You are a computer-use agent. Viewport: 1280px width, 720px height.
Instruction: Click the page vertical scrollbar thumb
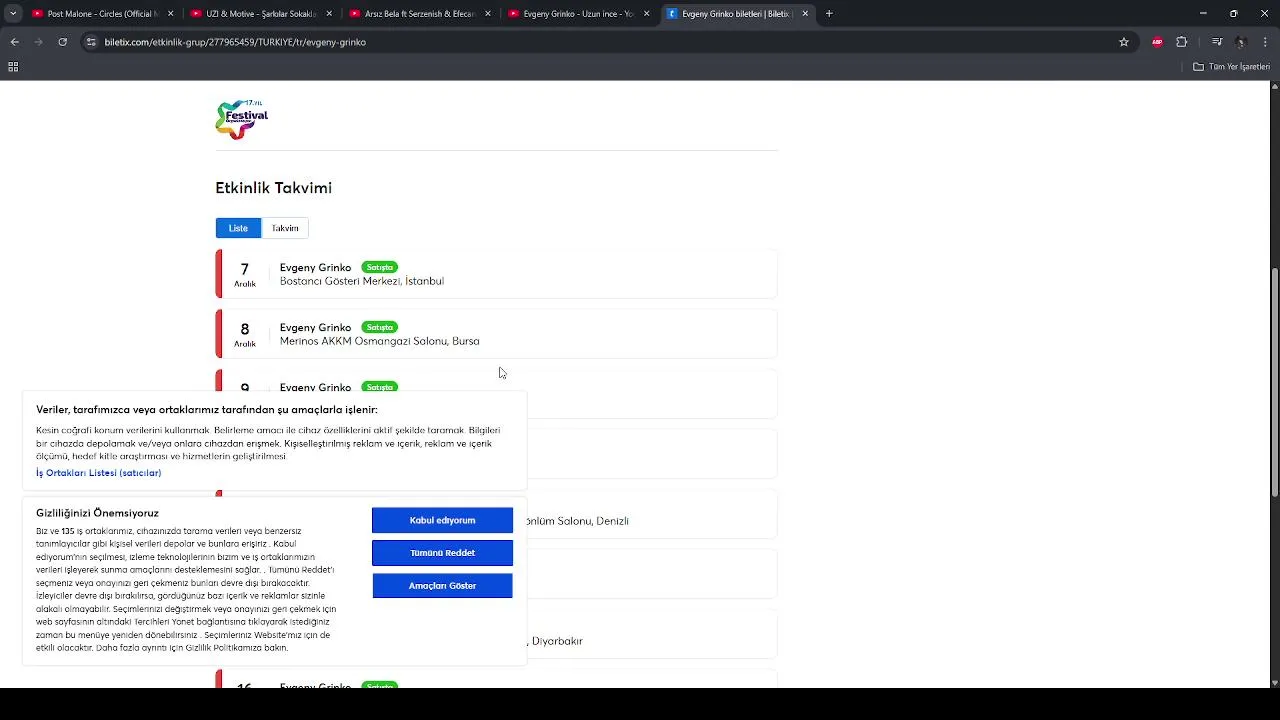click(1274, 382)
